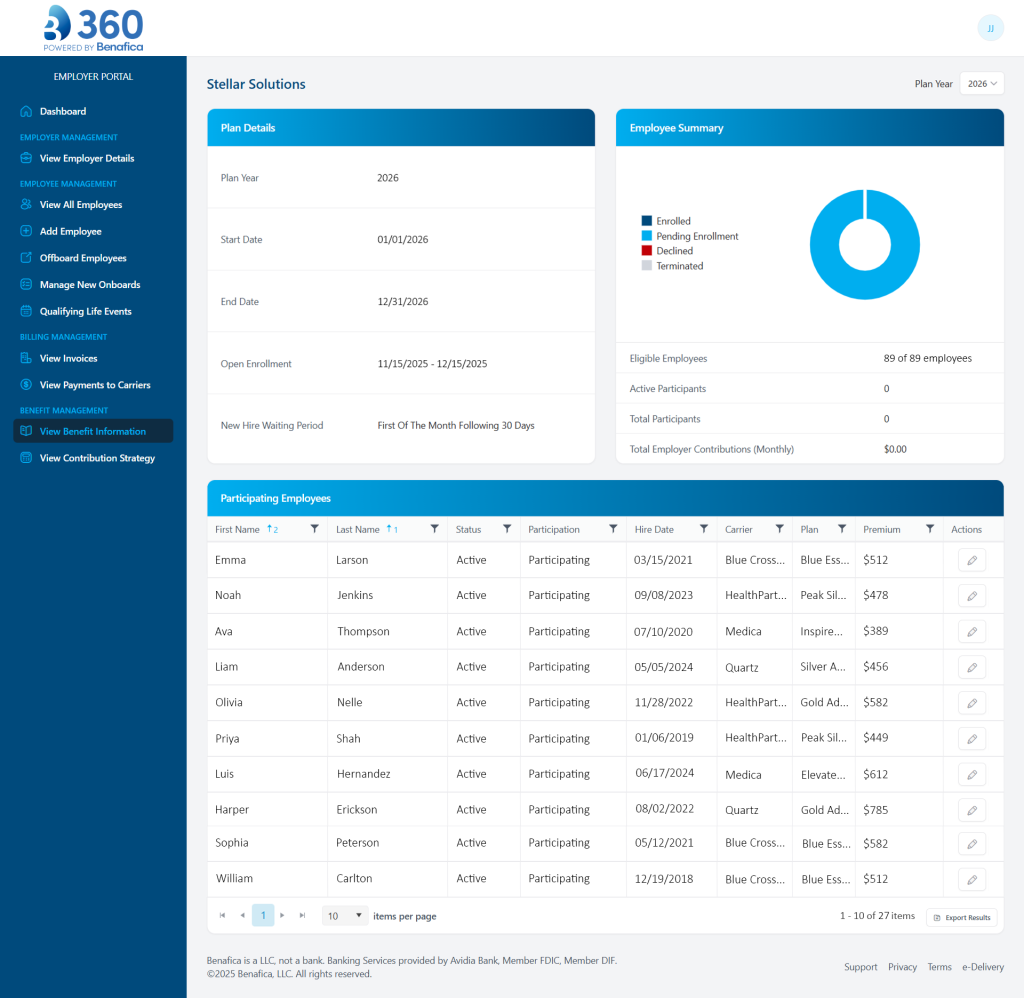Expand the items per page dropdown
Viewport: 1024px width, 998px height.
point(346,915)
